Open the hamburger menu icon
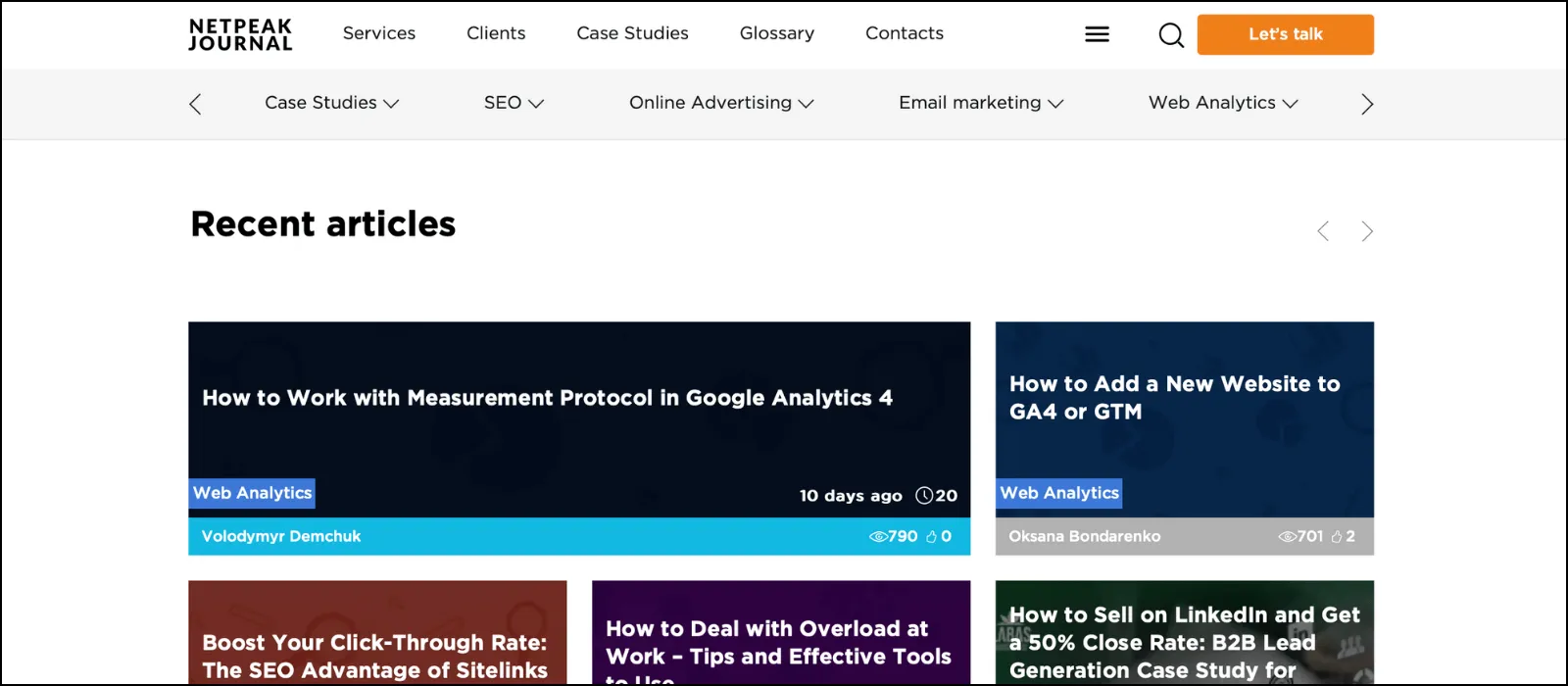Screen dimensions: 1568x686 point(1097,34)
